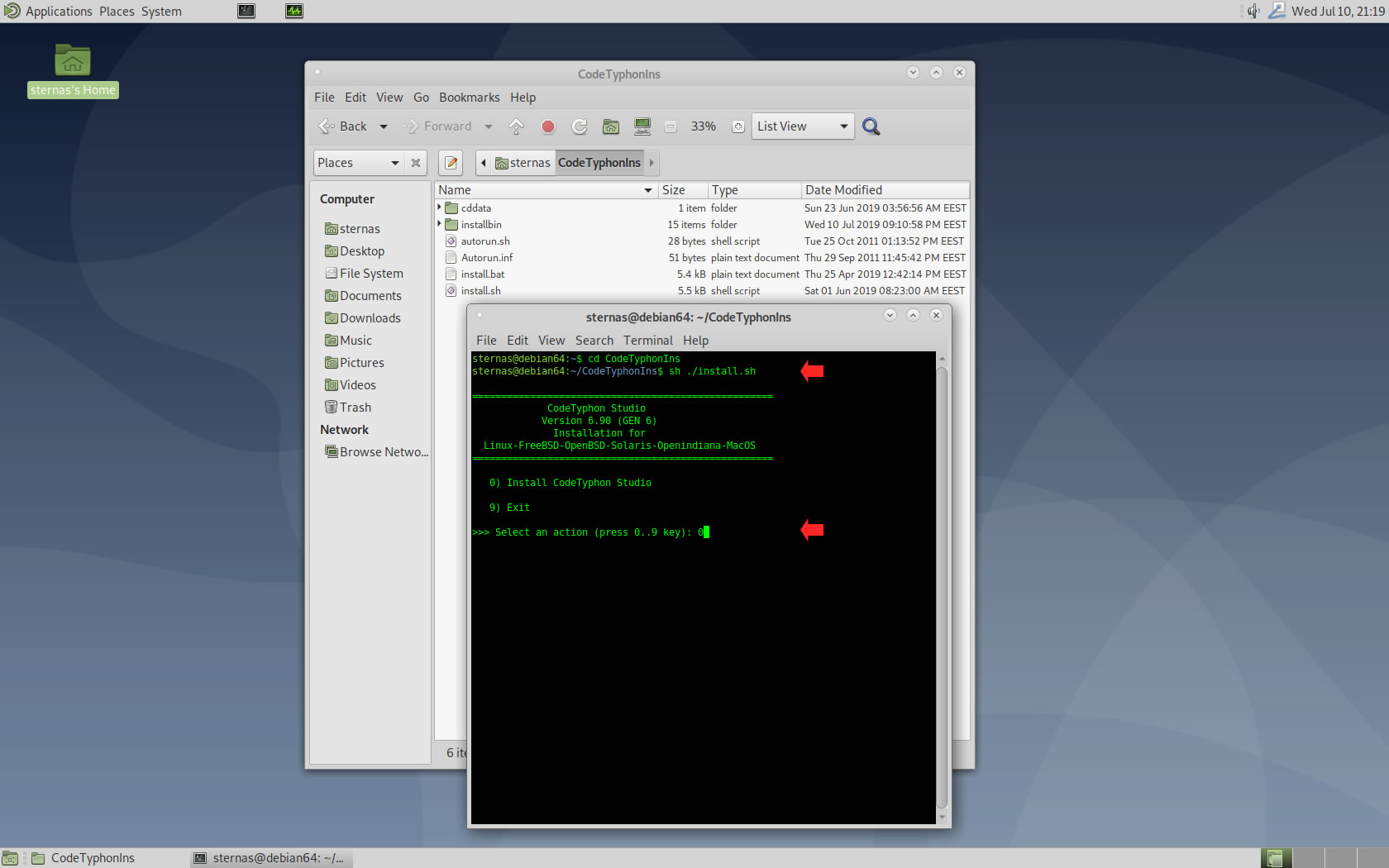This screenshot has height=868, width=1389.
Task: Open Music in sidebar
Action: (x=348, y=341)
